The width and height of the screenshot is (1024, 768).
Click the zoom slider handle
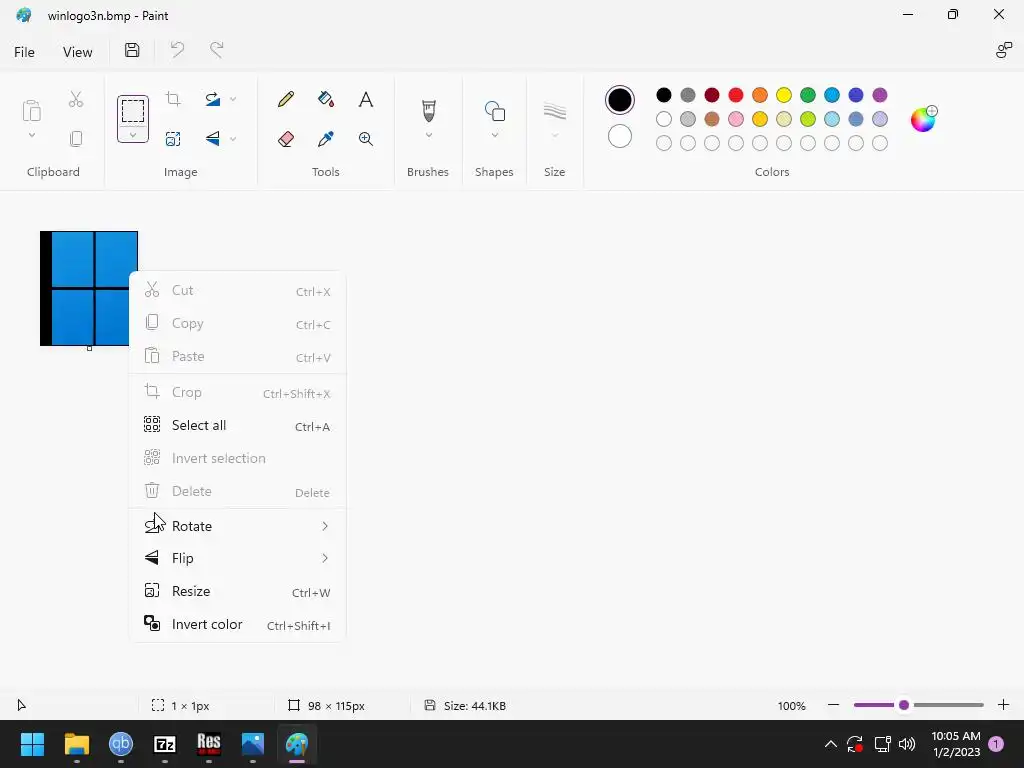(904, 705)
